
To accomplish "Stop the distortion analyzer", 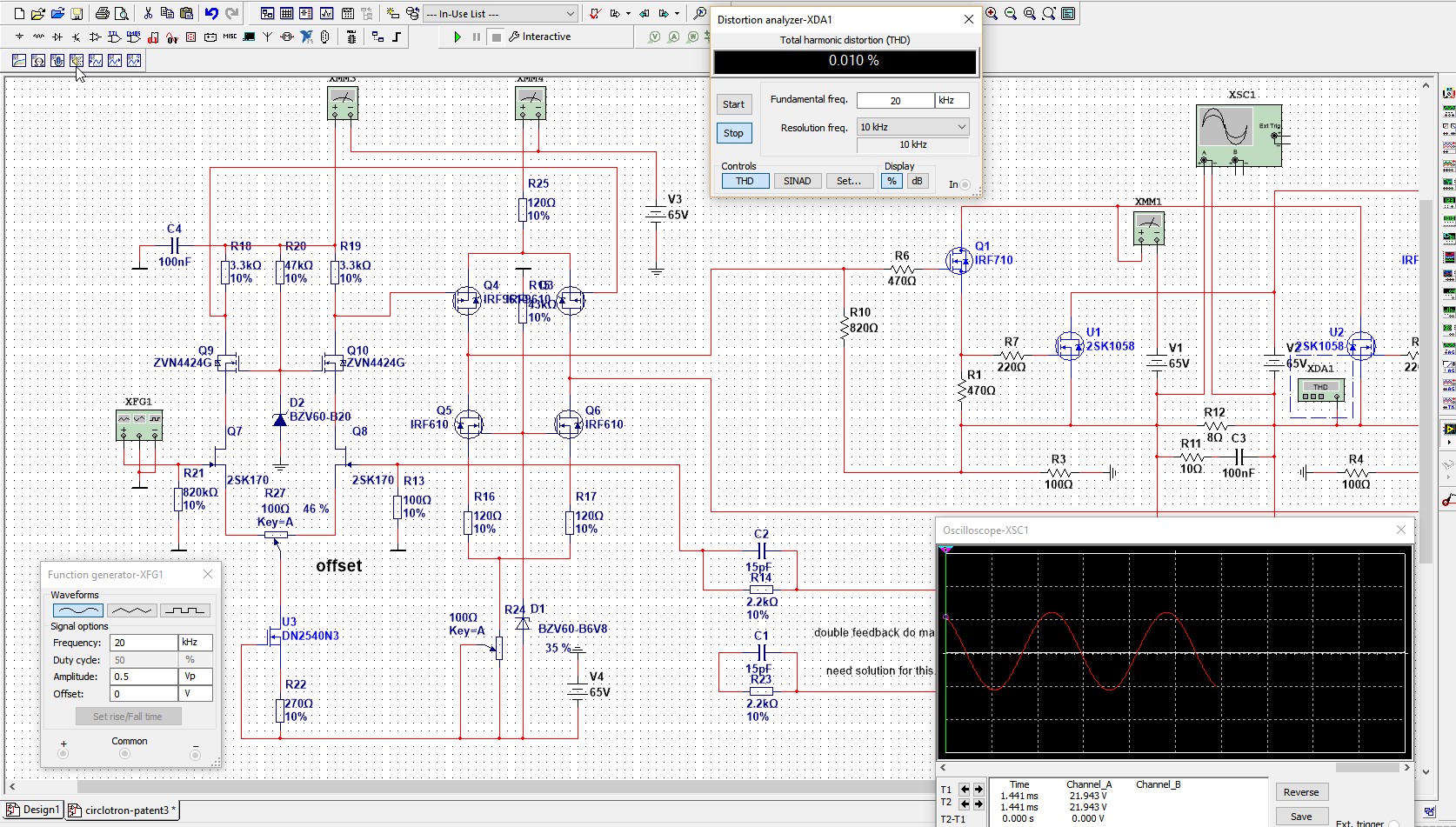I will (x=733, y=133).
